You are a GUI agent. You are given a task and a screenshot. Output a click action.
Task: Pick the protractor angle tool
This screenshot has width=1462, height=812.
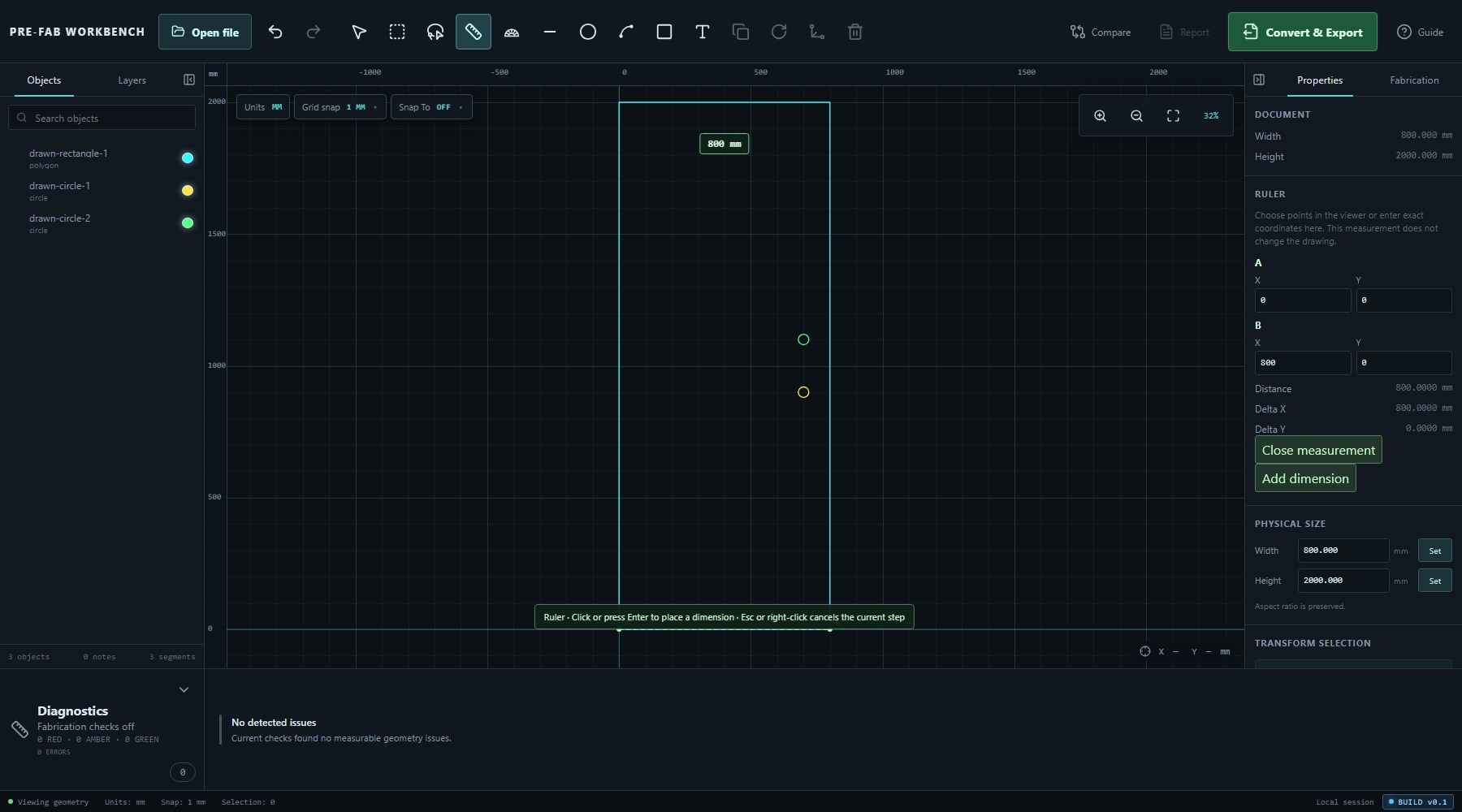512,32
